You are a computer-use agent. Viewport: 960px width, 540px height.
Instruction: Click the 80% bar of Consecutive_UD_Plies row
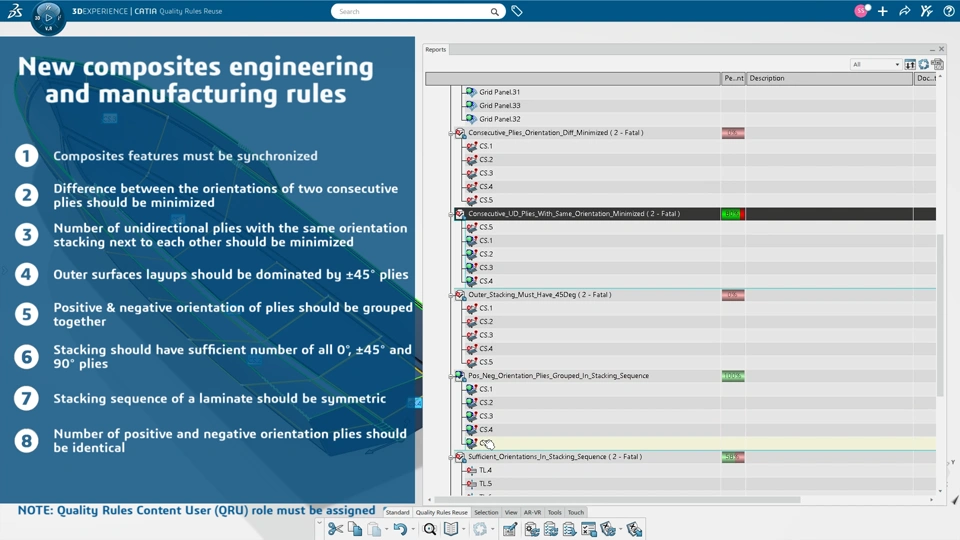pyautogui.click(x=733, y=214)
